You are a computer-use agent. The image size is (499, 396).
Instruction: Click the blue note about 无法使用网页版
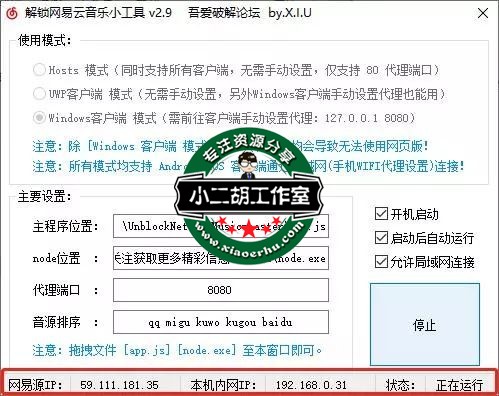tap(230, 146)
